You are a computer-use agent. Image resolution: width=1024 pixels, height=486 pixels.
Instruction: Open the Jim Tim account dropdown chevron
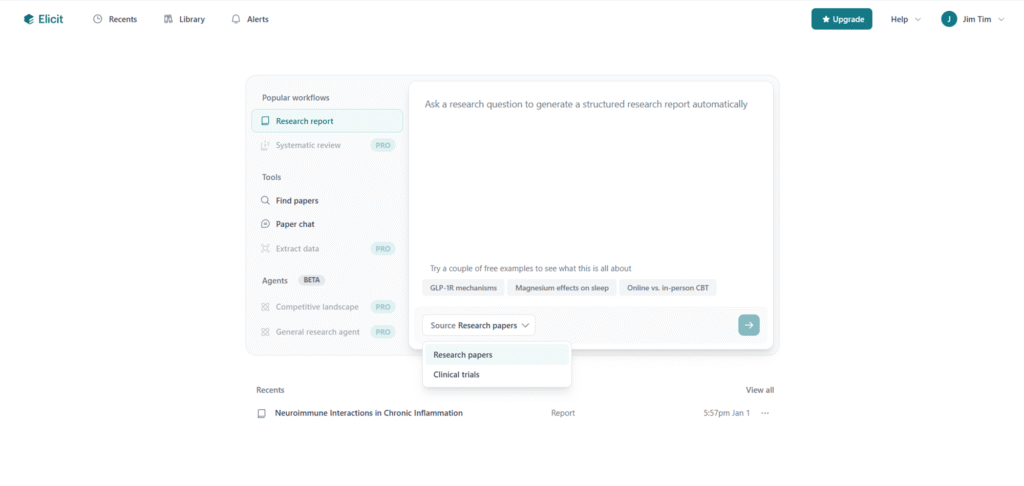click(1001, 19)
